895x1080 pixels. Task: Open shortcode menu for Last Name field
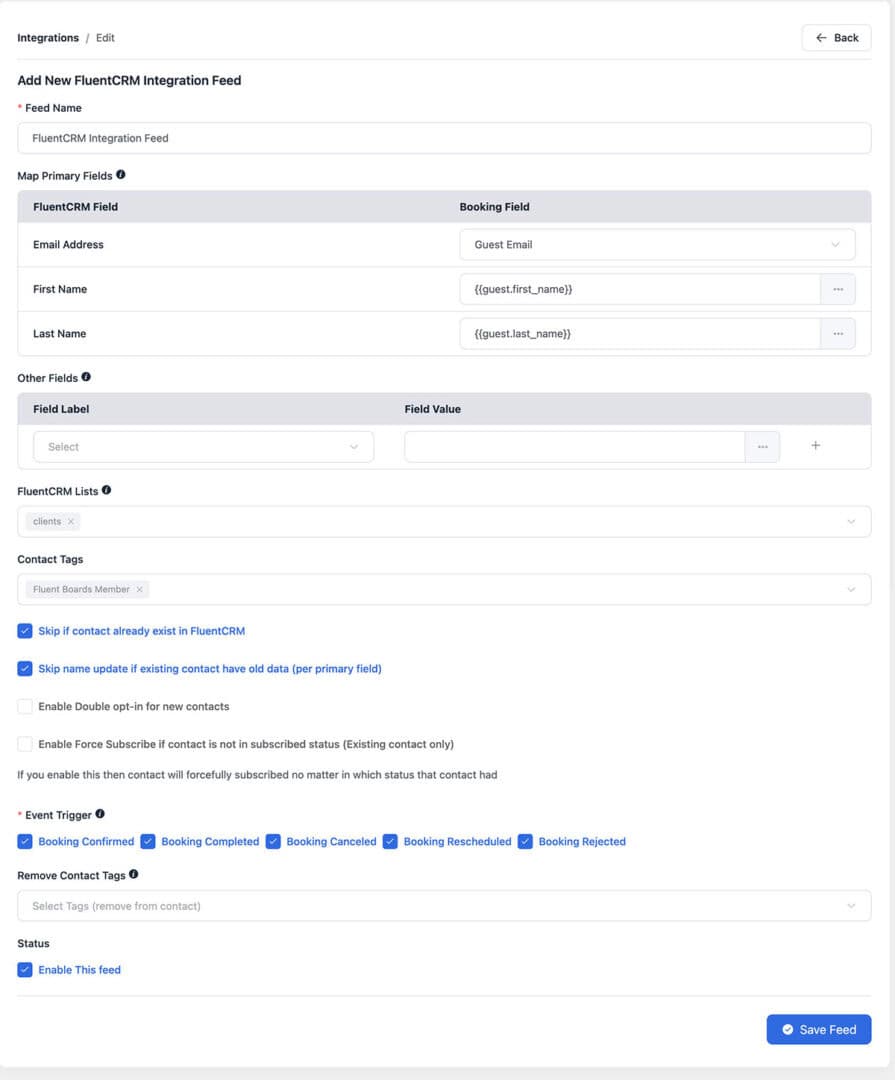838,334
